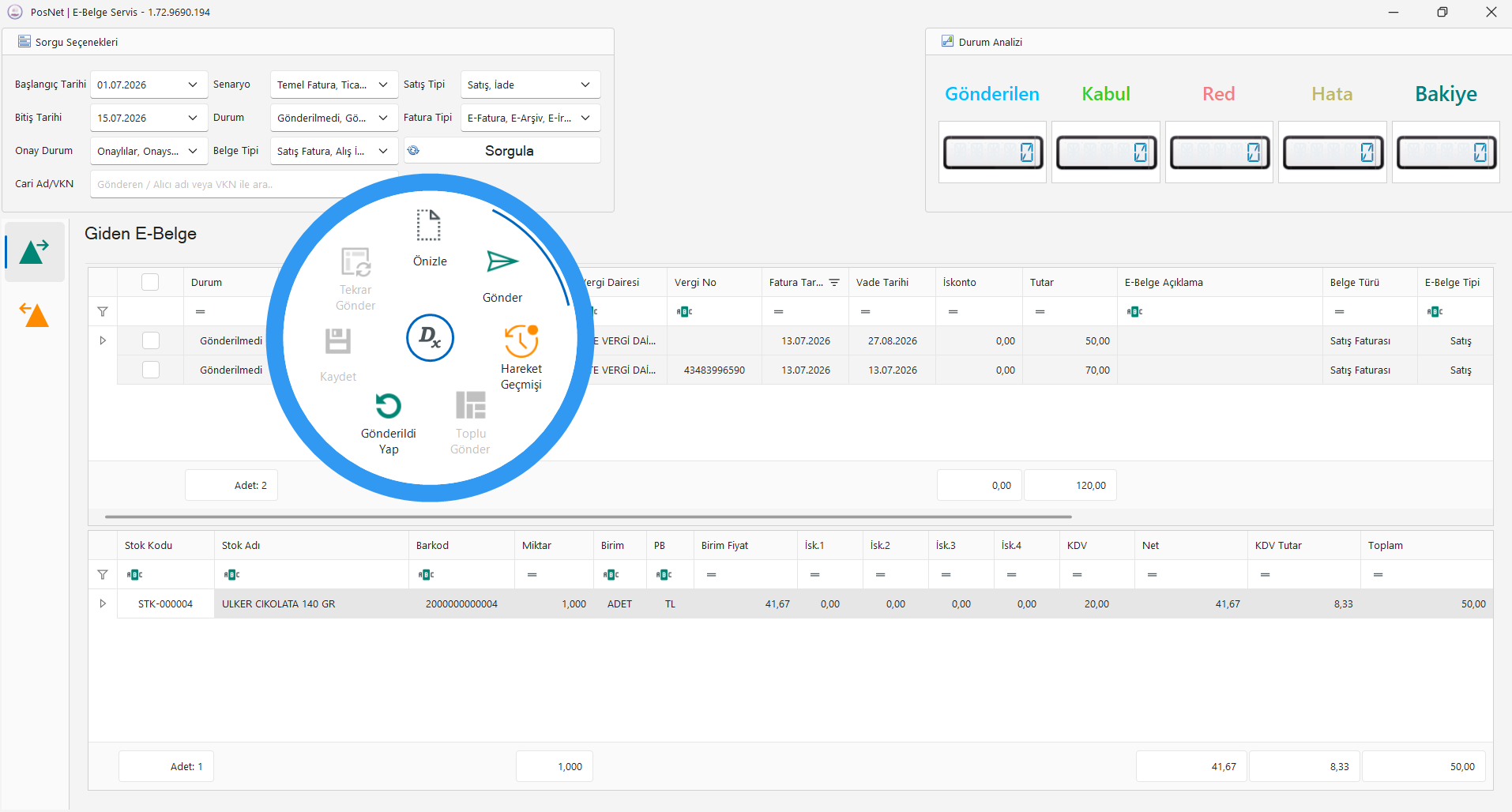The width and height of the screenshot is (1512, 812).
Task: Open Bitiş Tarihi date dropdown
Action: pyautogui.click(x=193, y=118)
